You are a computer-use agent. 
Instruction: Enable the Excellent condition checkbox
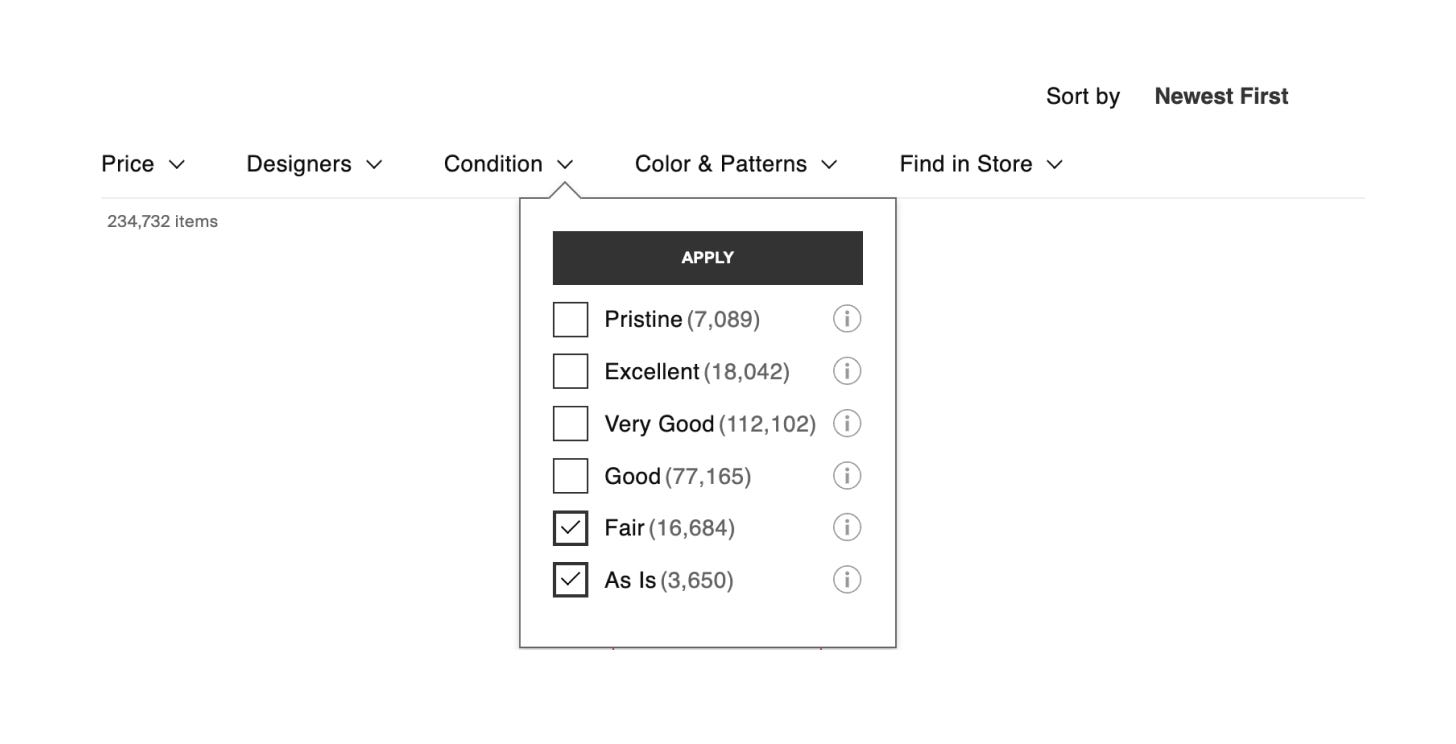[x=570, y=372]
